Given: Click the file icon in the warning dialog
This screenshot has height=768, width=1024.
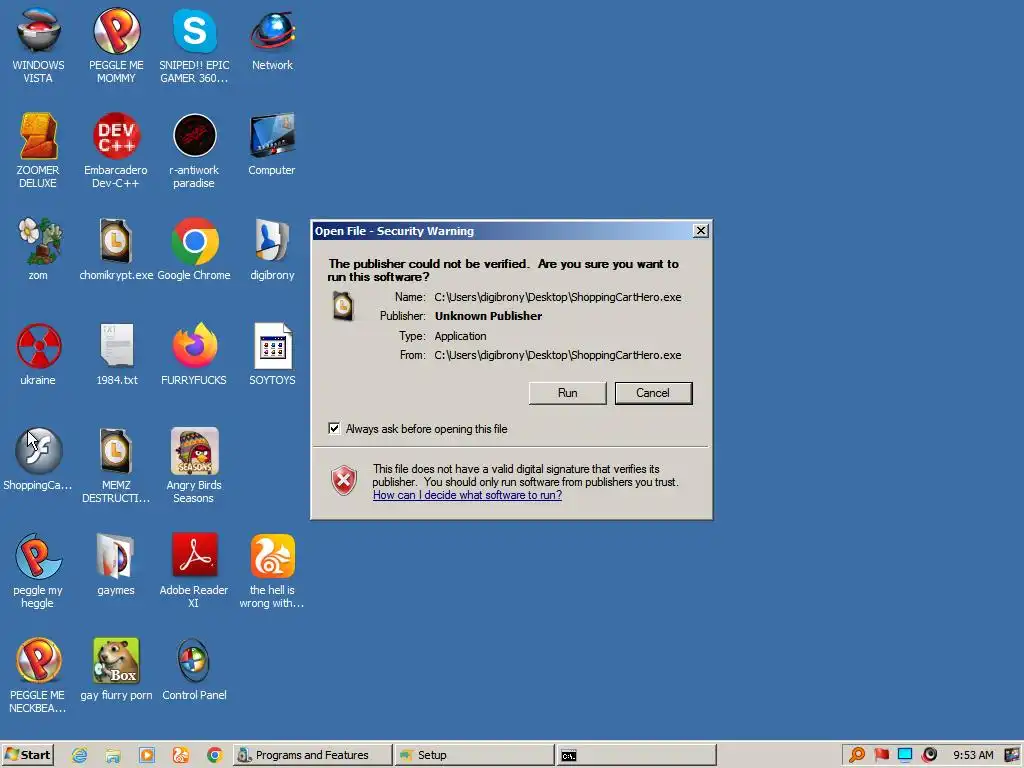Looking at the screenshot, I should 343,306.
